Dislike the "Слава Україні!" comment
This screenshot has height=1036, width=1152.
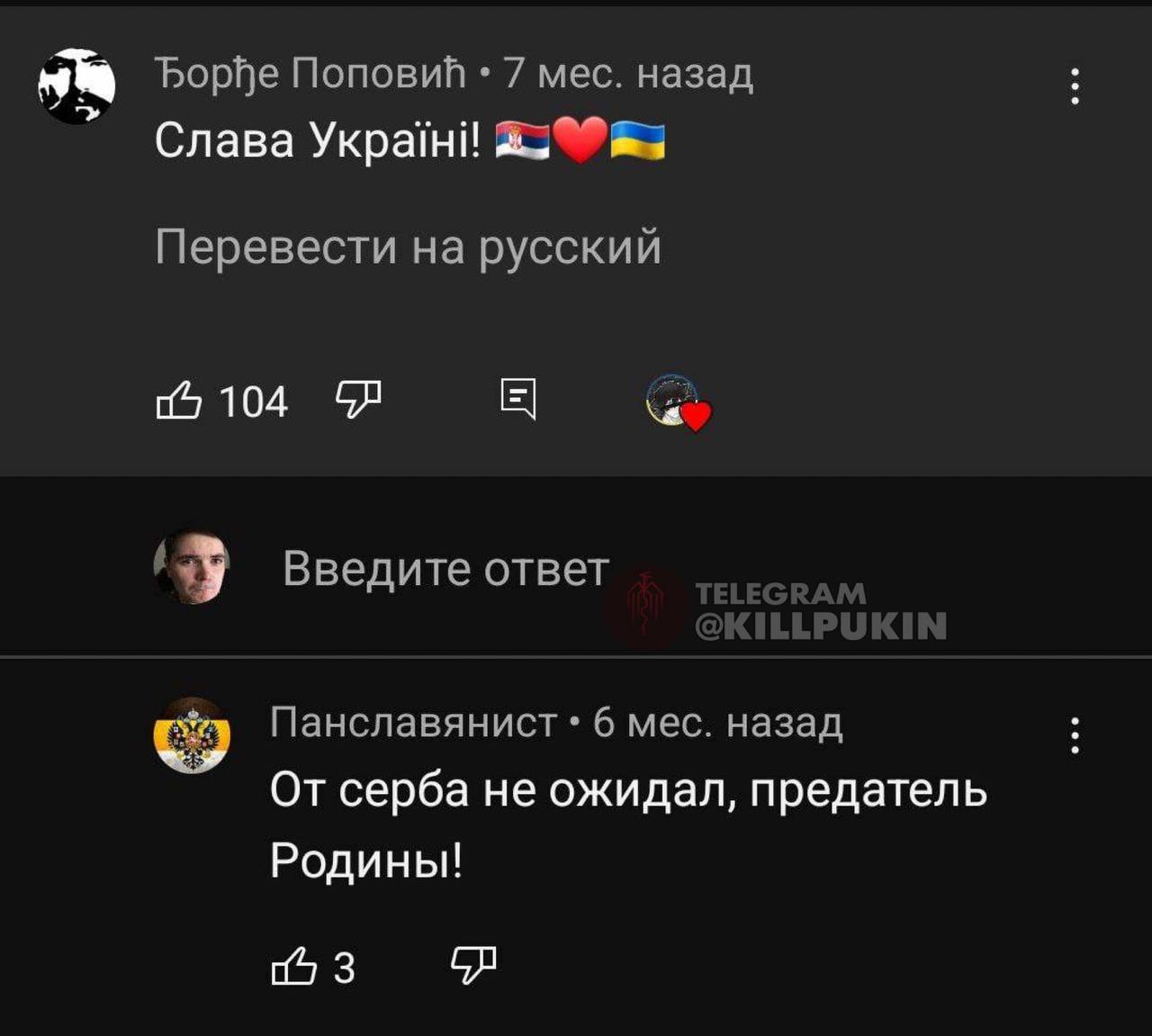[358, 398]
